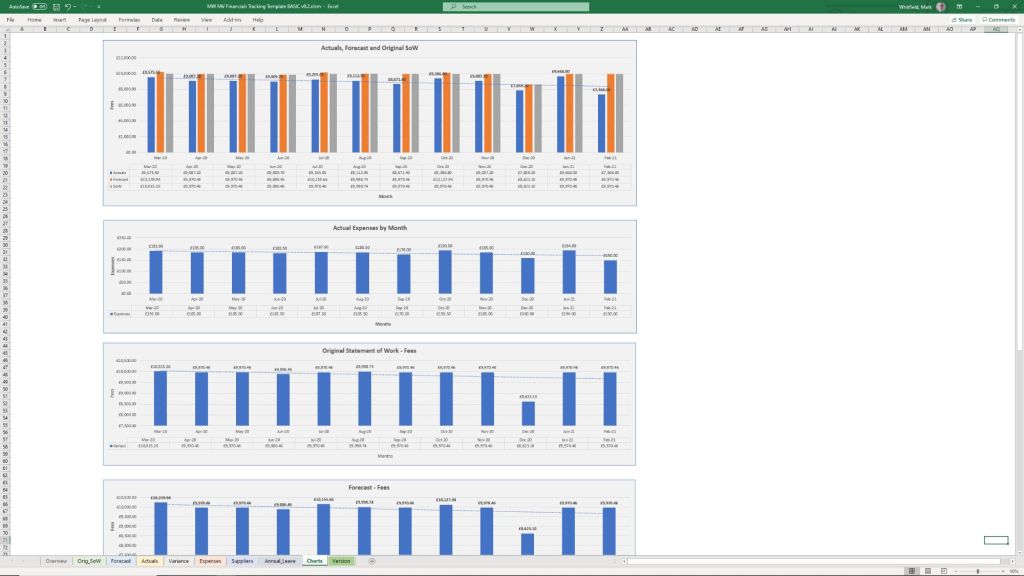Image resolution: width=1024 pixels, height=576 pixels.
Task: Click the Ribbon Display Options icon
Action: click(961, 6)
